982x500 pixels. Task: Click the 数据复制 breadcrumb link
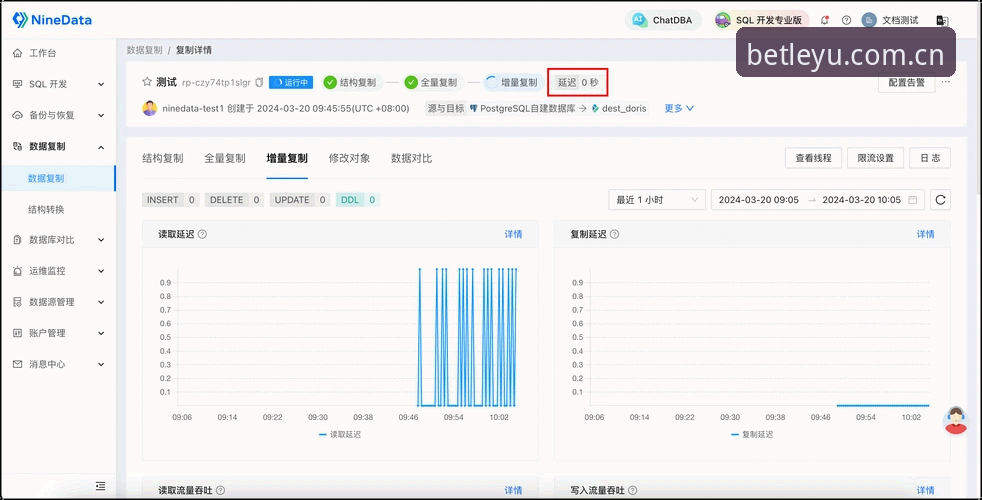tap(144, 50)
